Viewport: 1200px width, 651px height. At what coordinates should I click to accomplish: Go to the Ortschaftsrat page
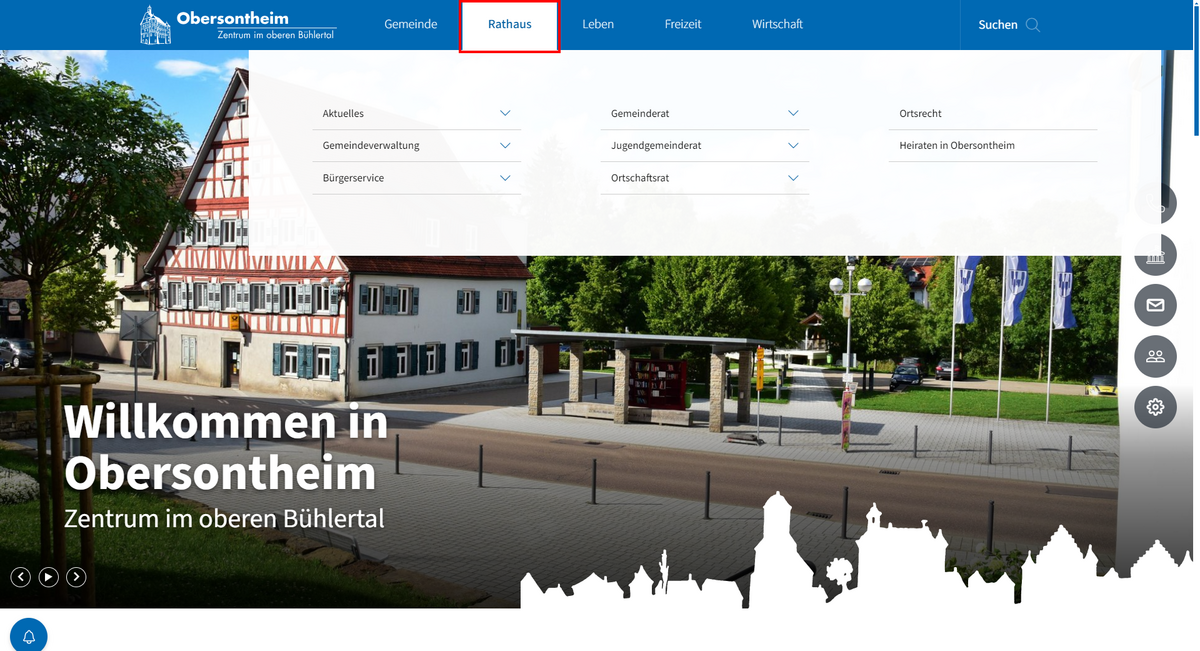[x=640, y=178]
